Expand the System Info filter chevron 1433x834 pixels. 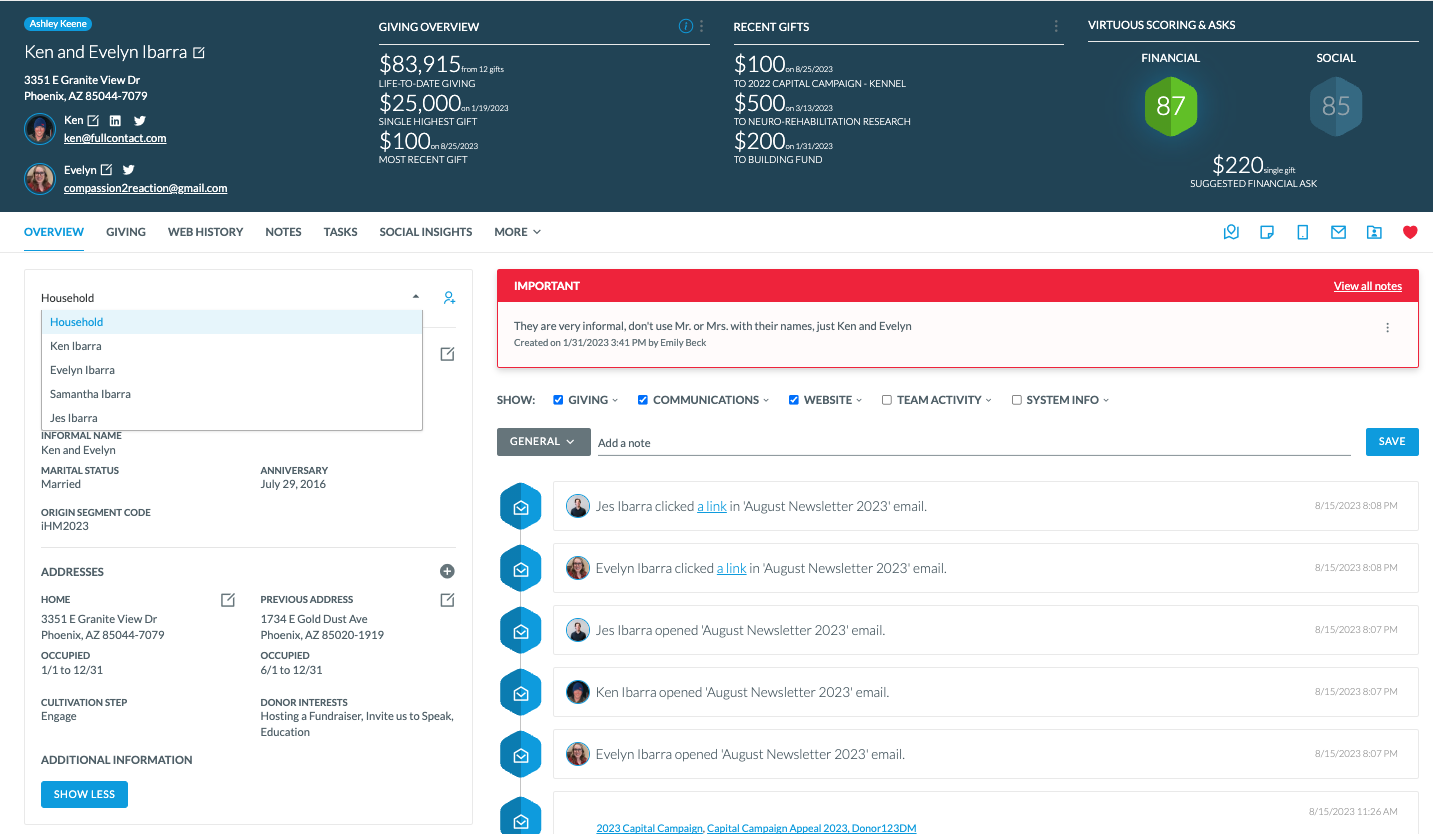(1106, 400)
